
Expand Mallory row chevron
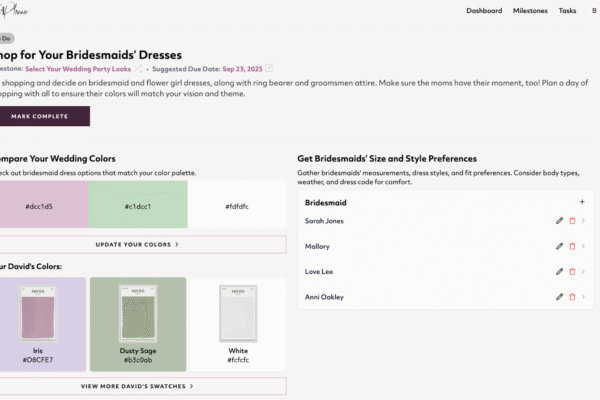pyautogui.click(x=584, y=246)
